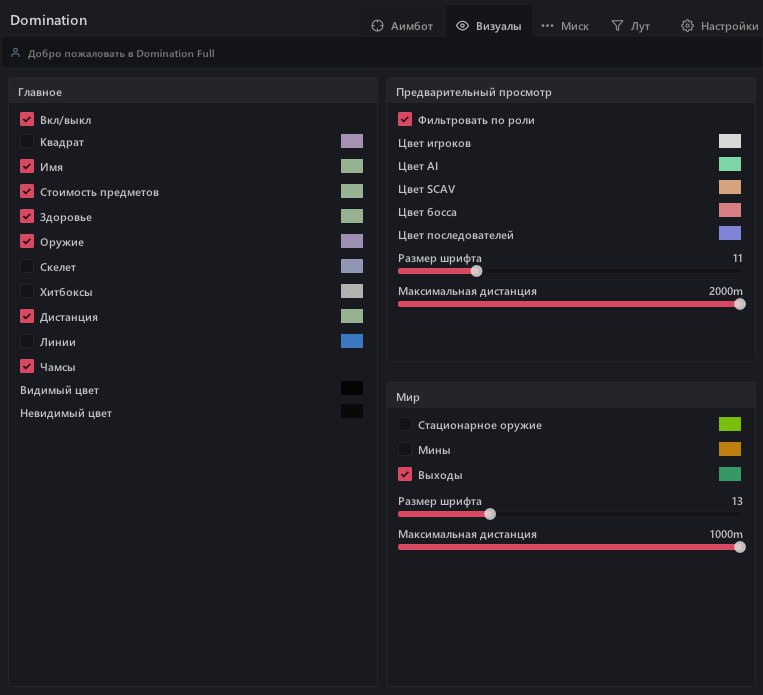763x695 pixels.
Task: Click the crosshair icon next to Аимбот
Action: tap(378, 26)
